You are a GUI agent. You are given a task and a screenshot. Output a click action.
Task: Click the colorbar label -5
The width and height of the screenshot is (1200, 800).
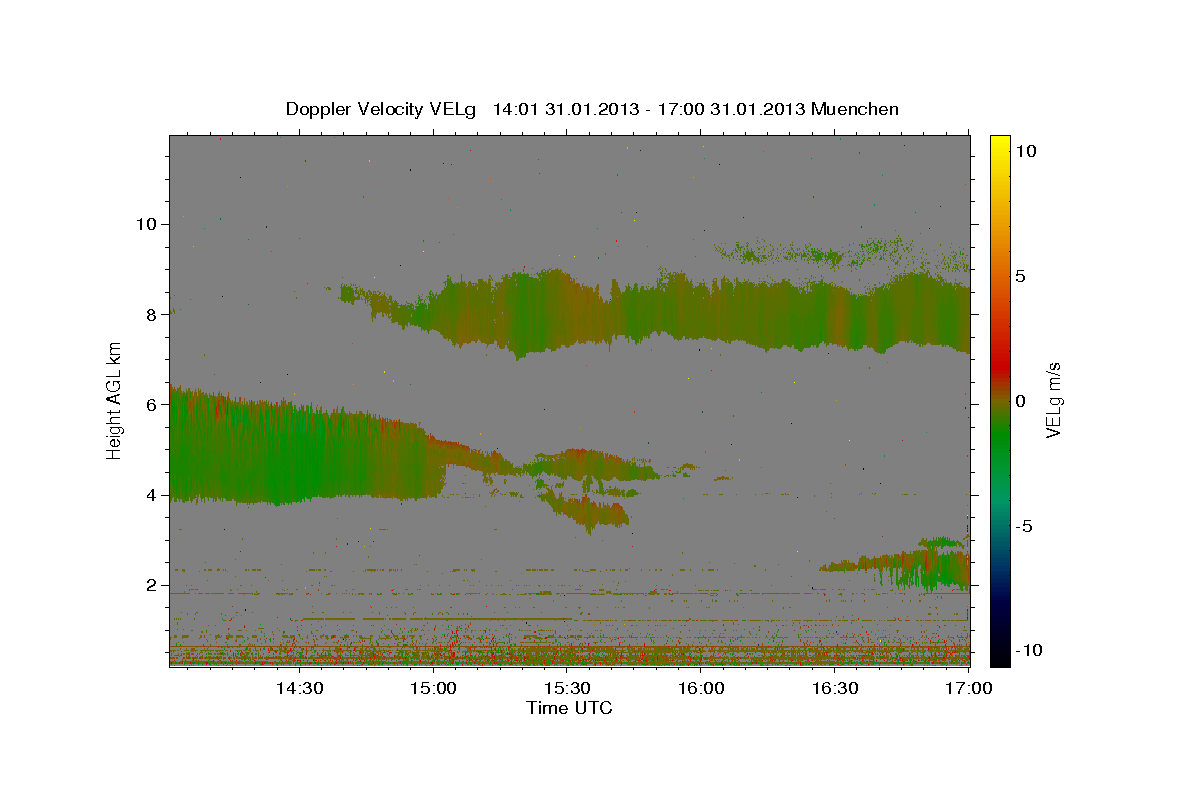[1024, 526]
